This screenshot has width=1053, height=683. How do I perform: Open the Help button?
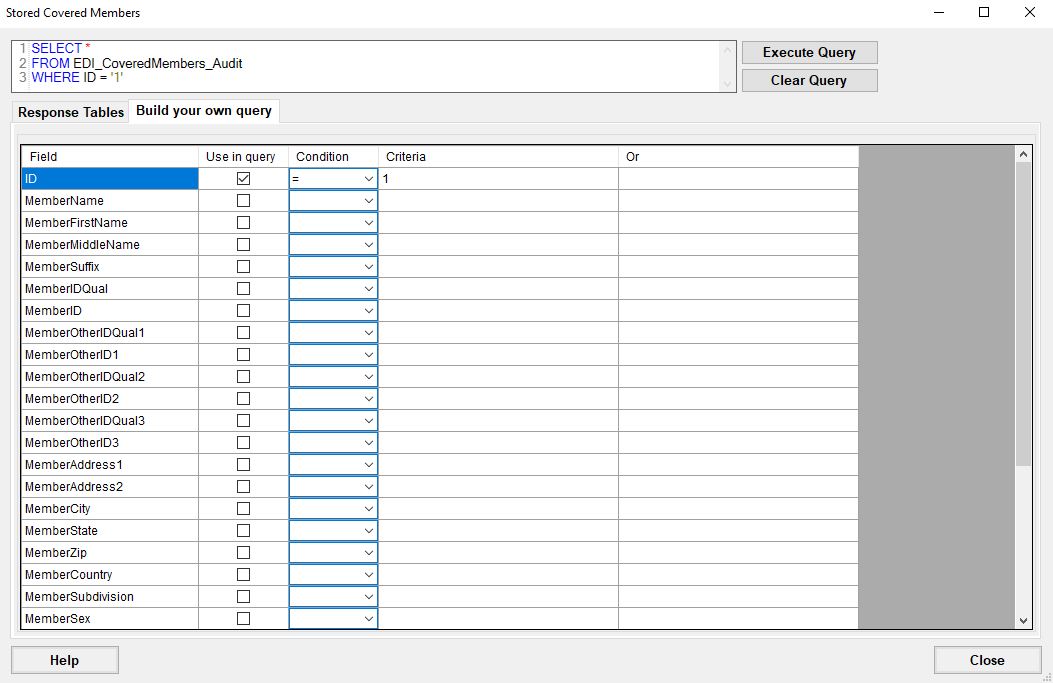click(64, 660)
